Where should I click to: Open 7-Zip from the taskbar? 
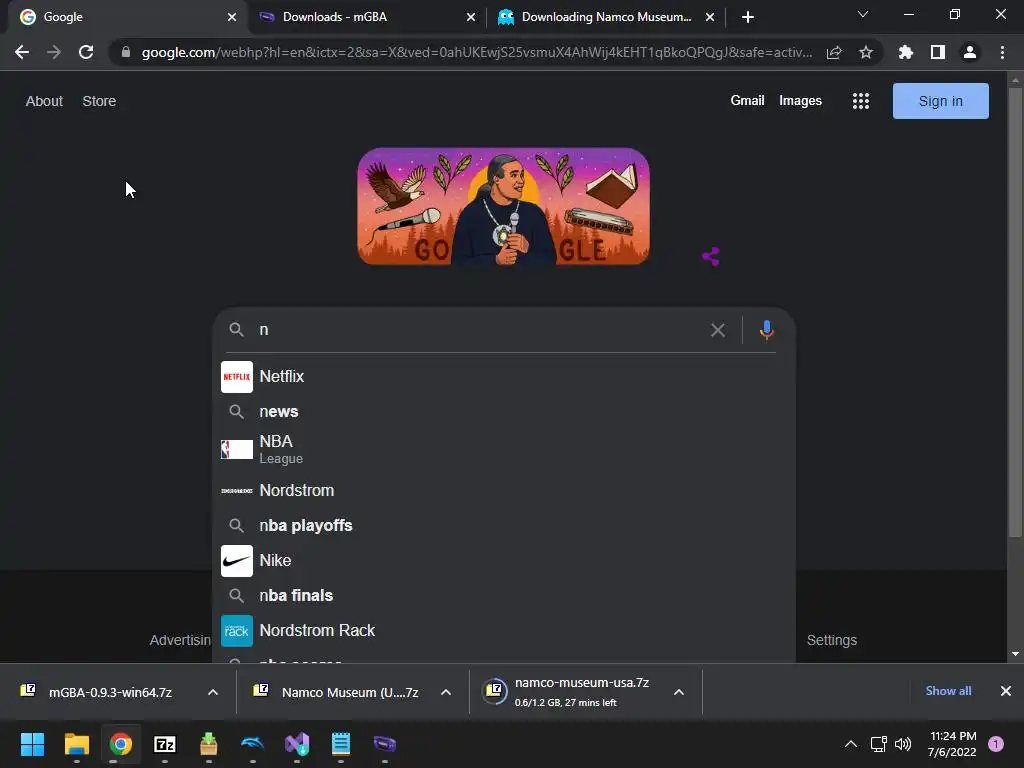165,744
